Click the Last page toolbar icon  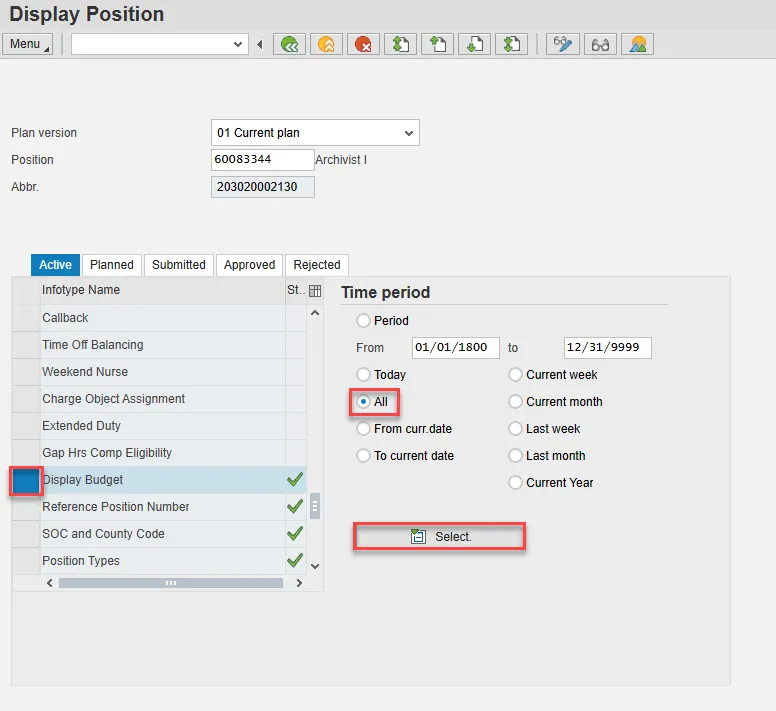pos(511,45)
